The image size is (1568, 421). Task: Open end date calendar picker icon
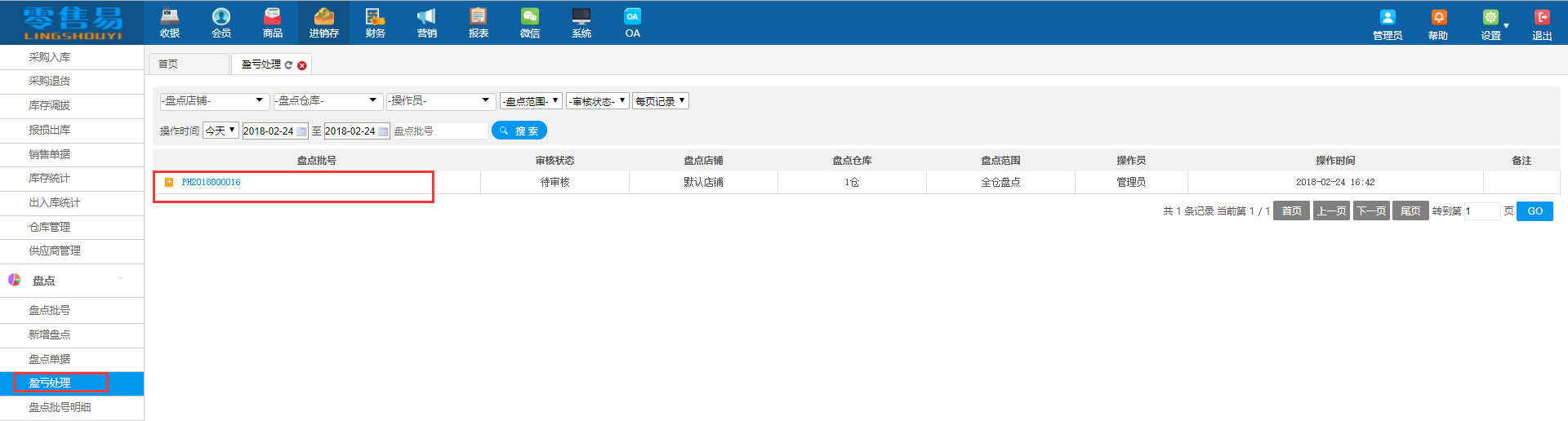[384, 131]
